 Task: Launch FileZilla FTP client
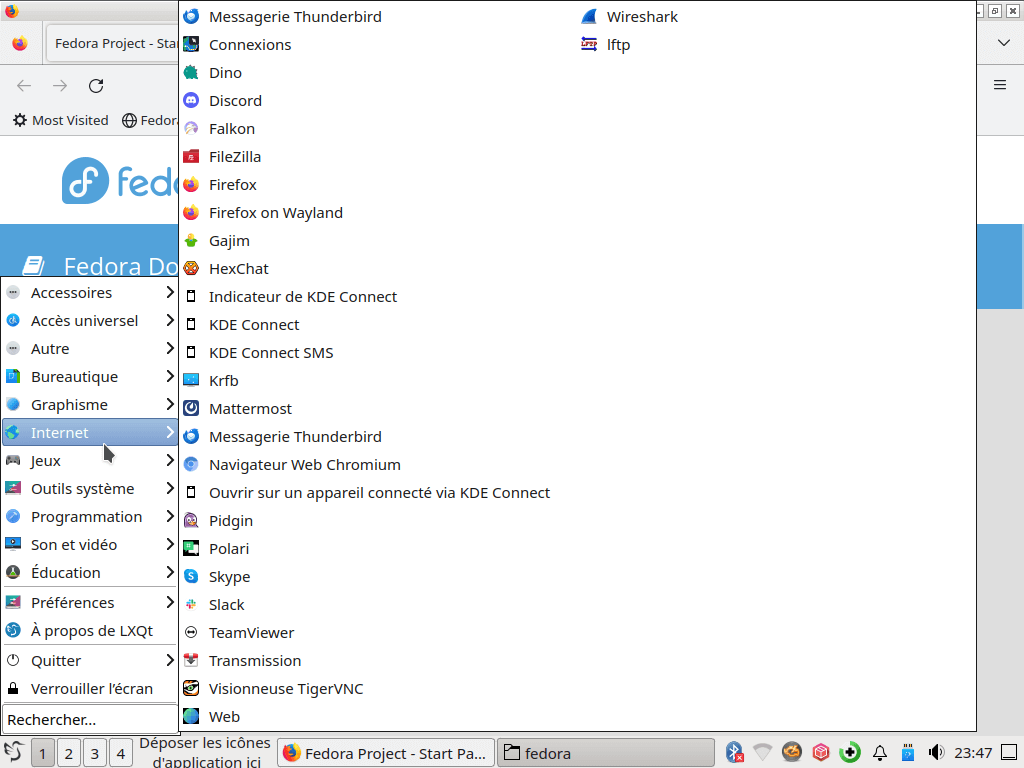click(x=222, y=157)
